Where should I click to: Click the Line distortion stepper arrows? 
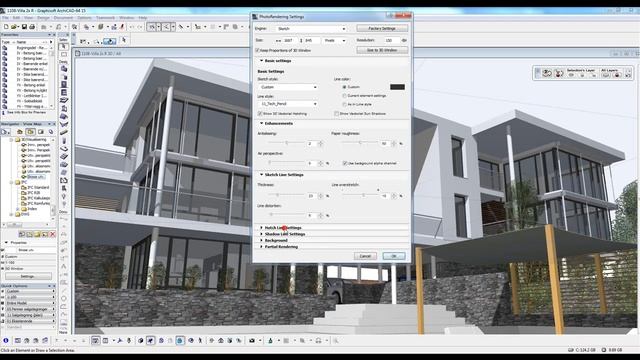(320, 215)
